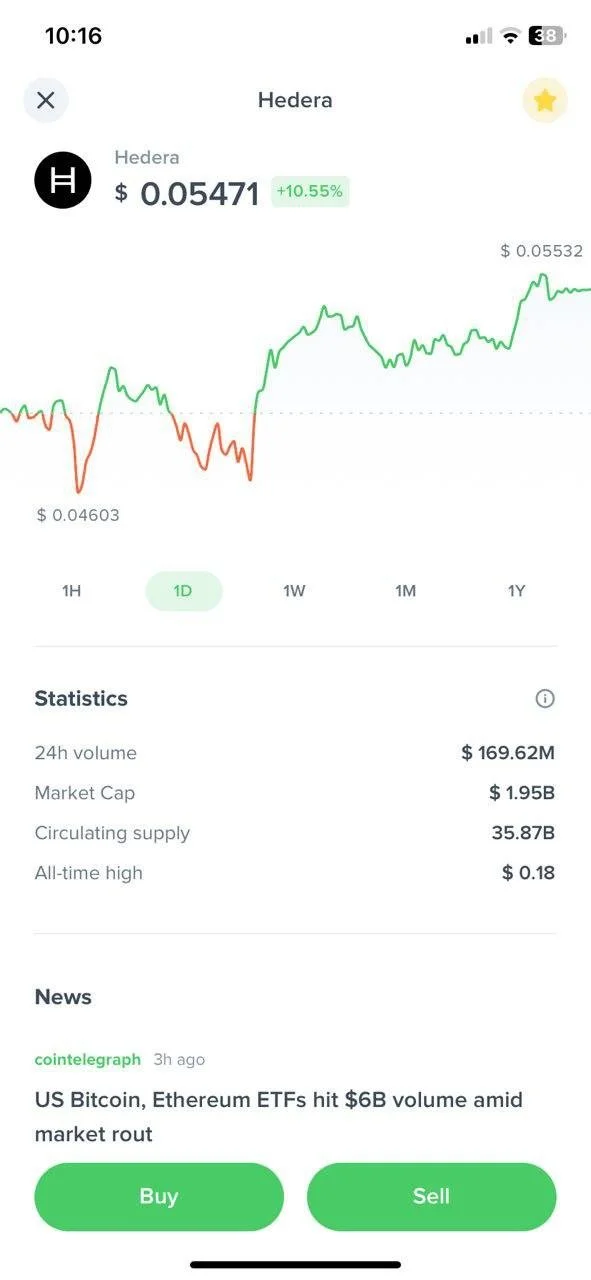Tap the cellular signal bars icon
Screen dimensions: 591x1280
[x=479, y=36]
